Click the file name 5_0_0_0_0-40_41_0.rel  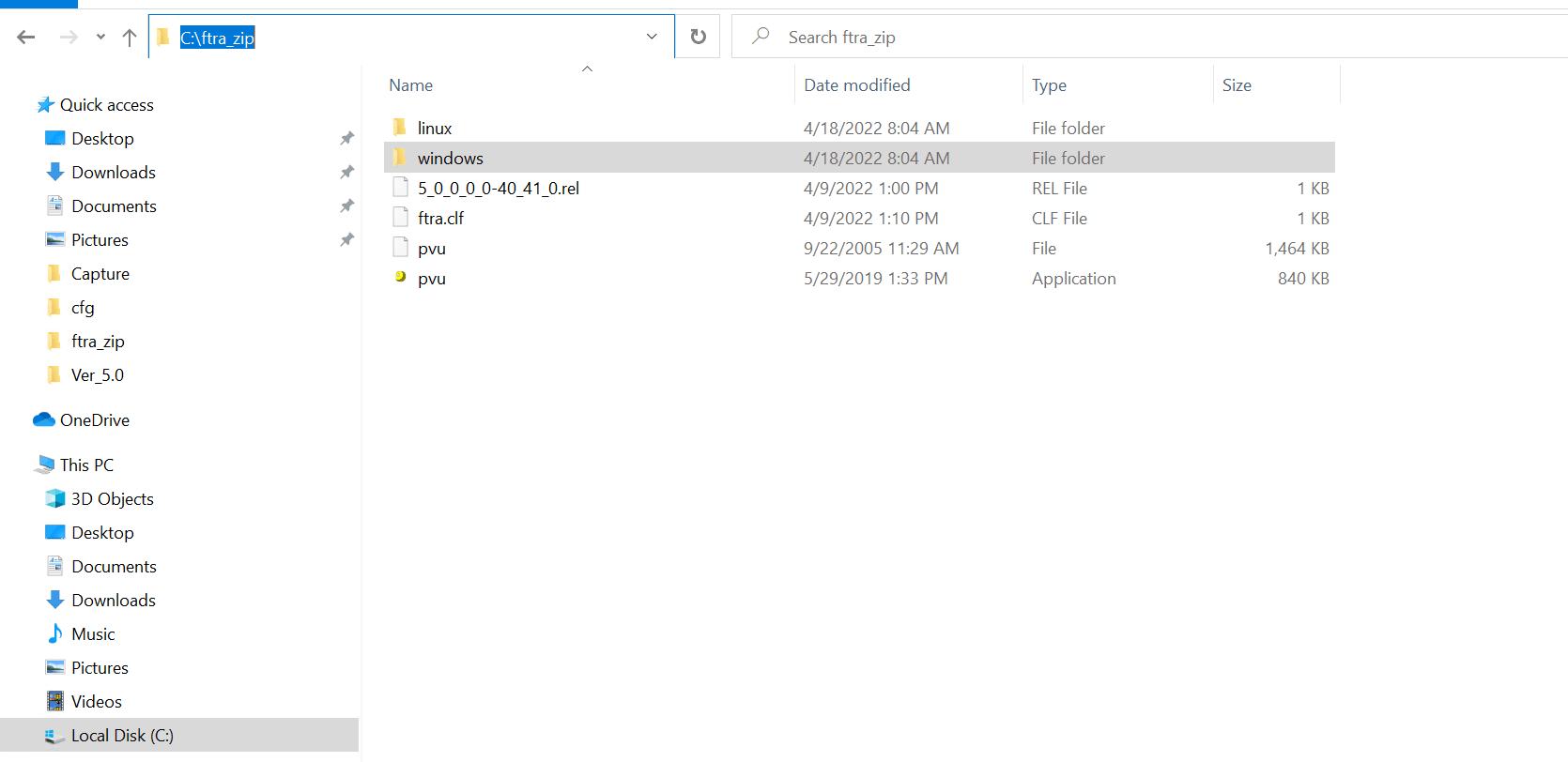(499, 189)
